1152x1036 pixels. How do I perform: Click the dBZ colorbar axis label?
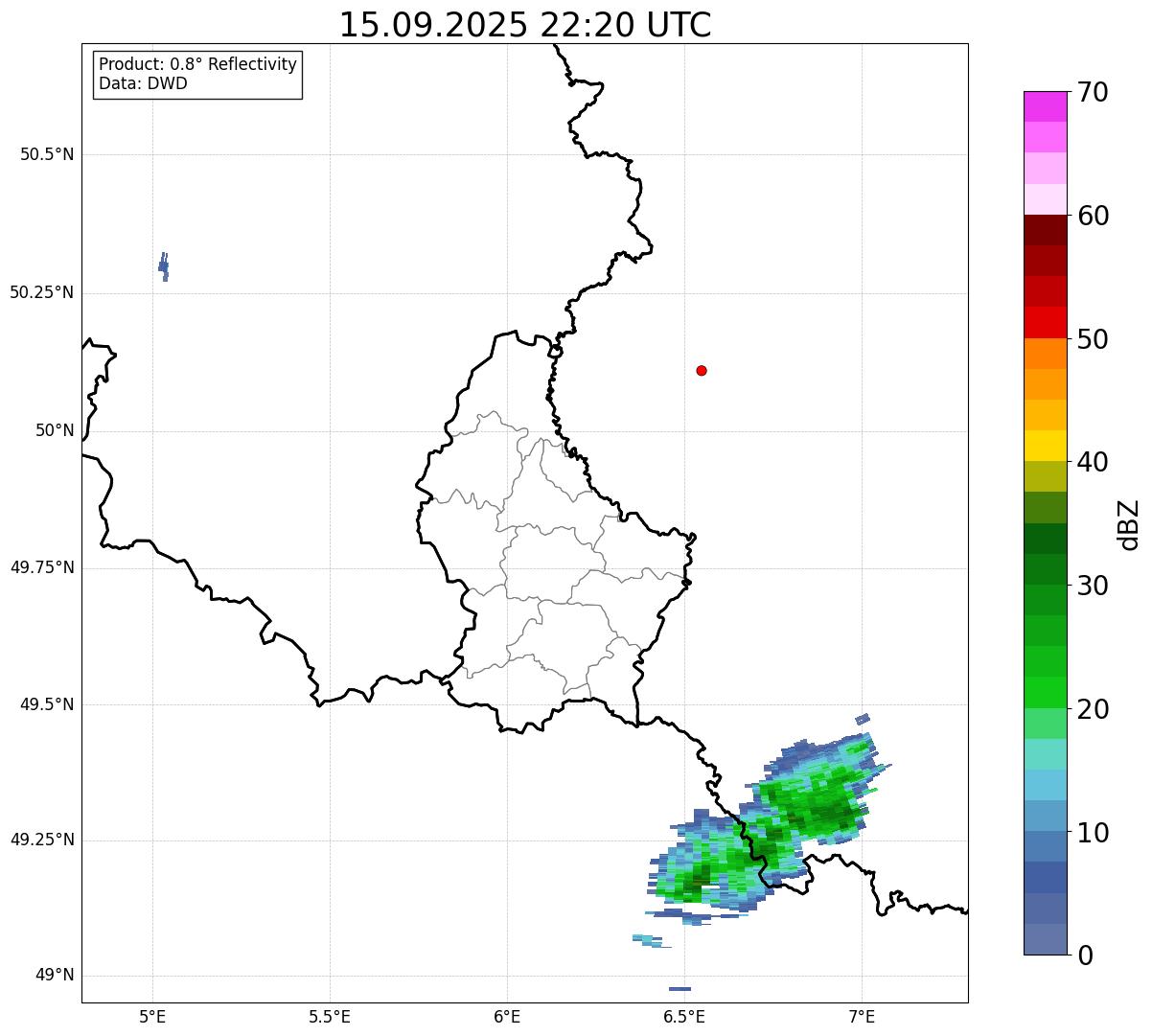[x=1128, y=524]
